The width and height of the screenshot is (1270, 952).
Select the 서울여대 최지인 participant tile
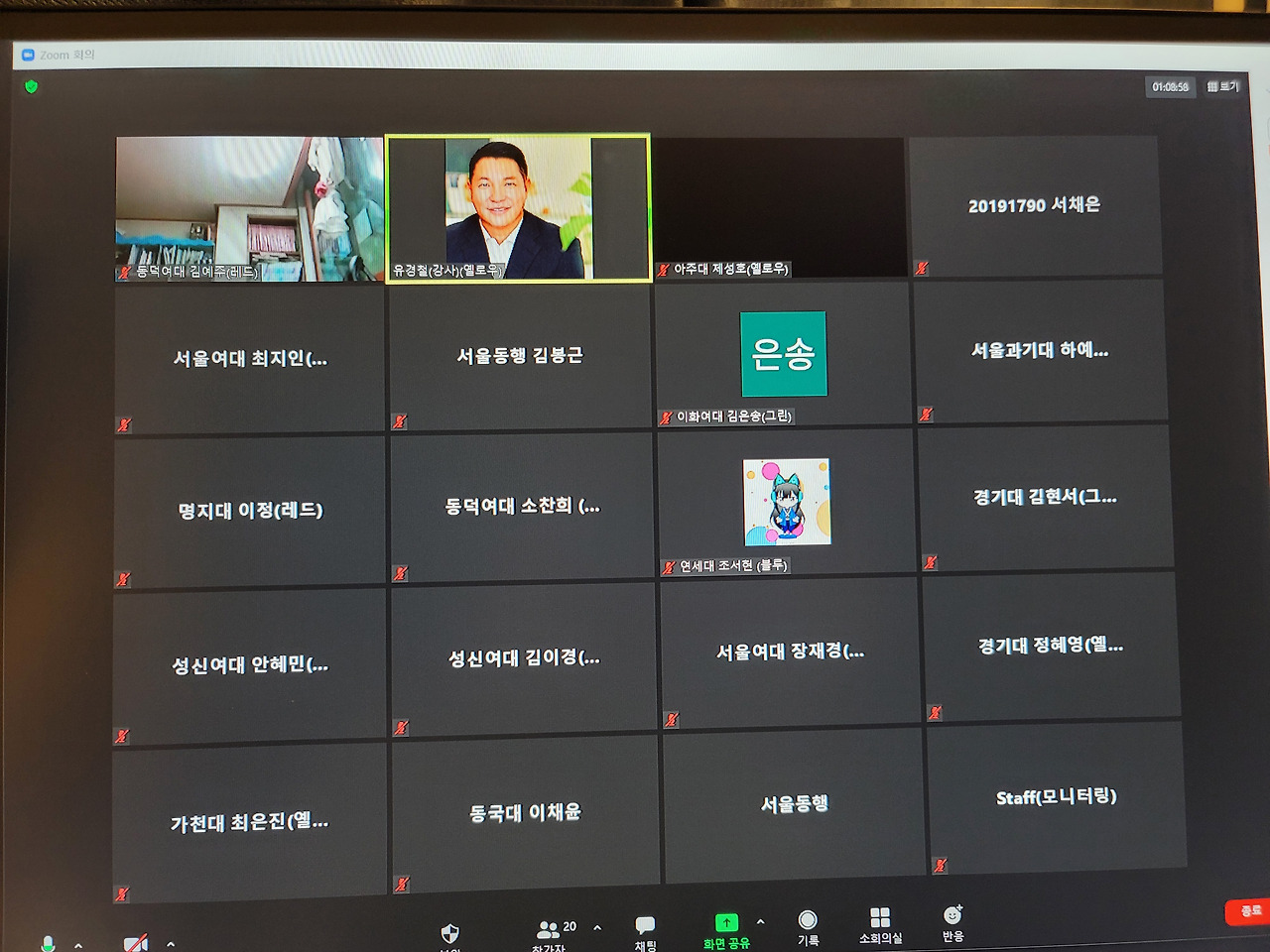[249, 360]
